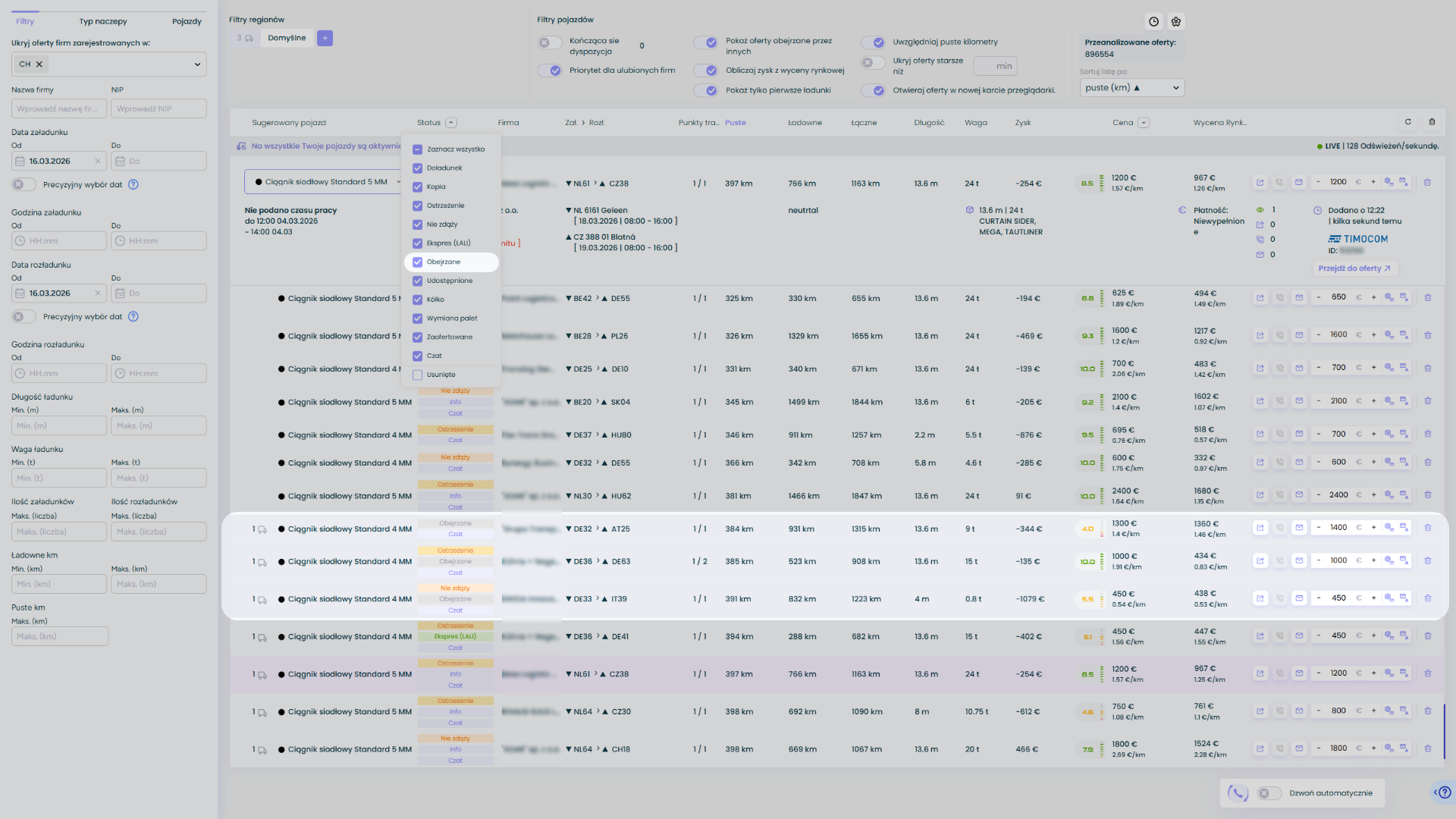
Task: Disable Uwzględniaj puste kilometry toggle
Action: point(874,42)
